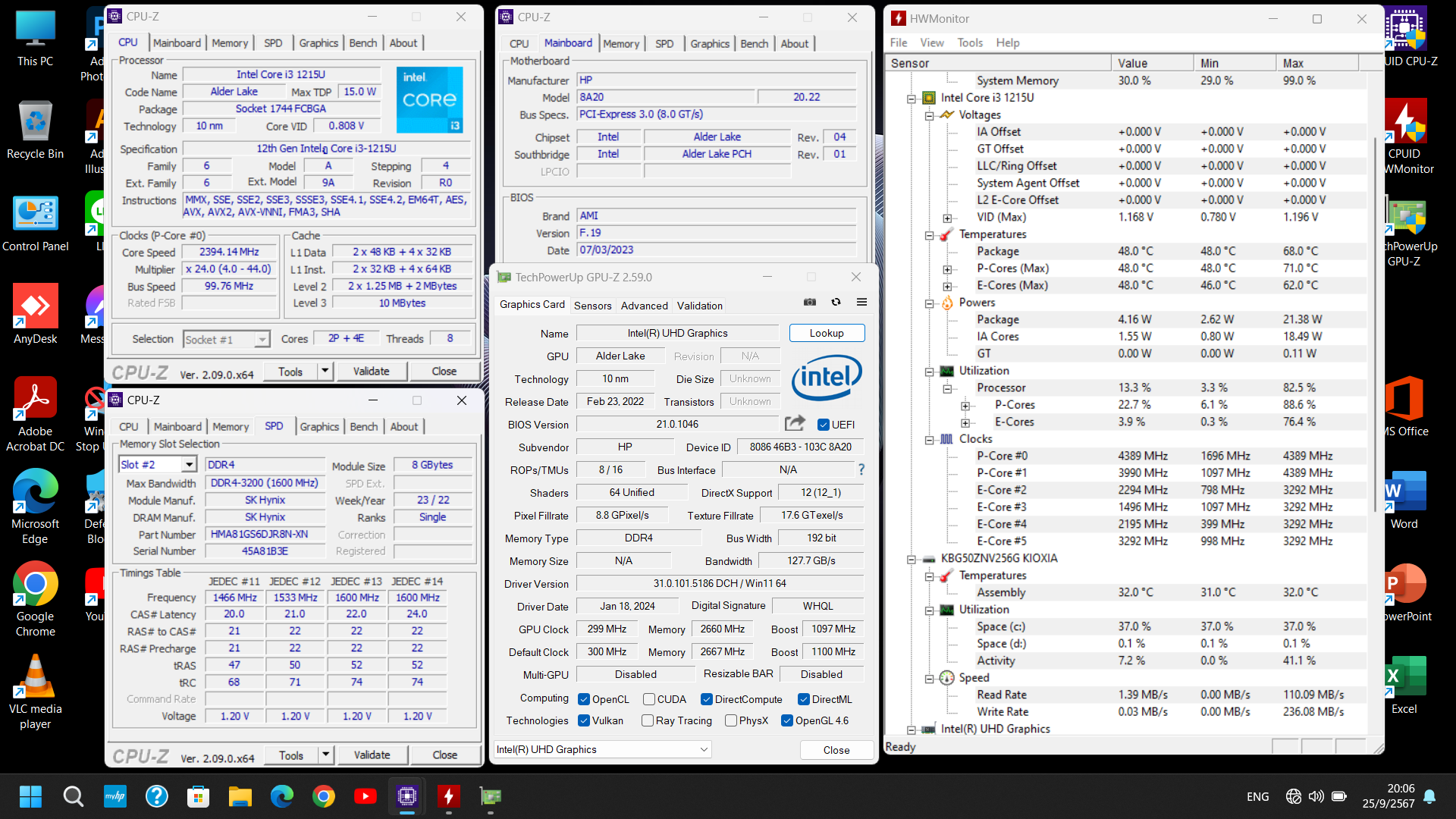
Task: Collapse the KBG50ZNV256G KIOXIA node
Action: 912,560
